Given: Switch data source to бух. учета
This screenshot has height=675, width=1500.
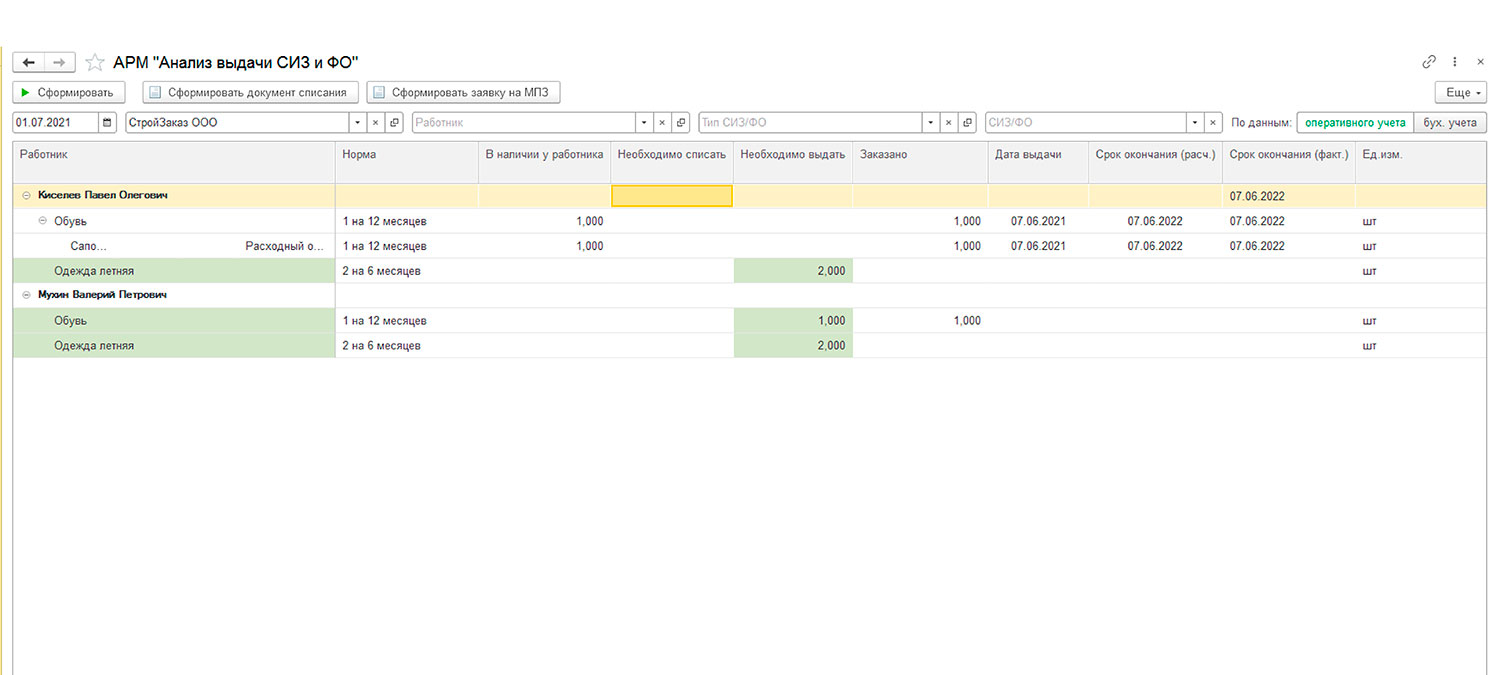Looking at the screenshot, I should [x=1450, y=123].
